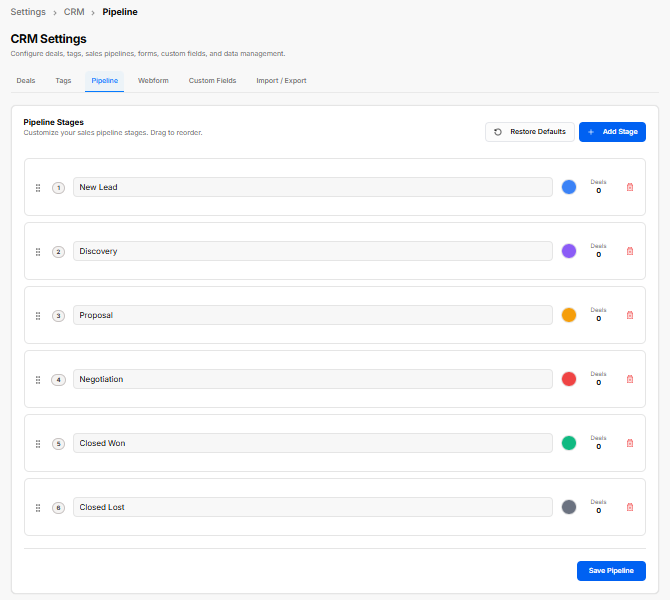
Task: Edit the New Lead stage name field
Action: click(313, 187)
